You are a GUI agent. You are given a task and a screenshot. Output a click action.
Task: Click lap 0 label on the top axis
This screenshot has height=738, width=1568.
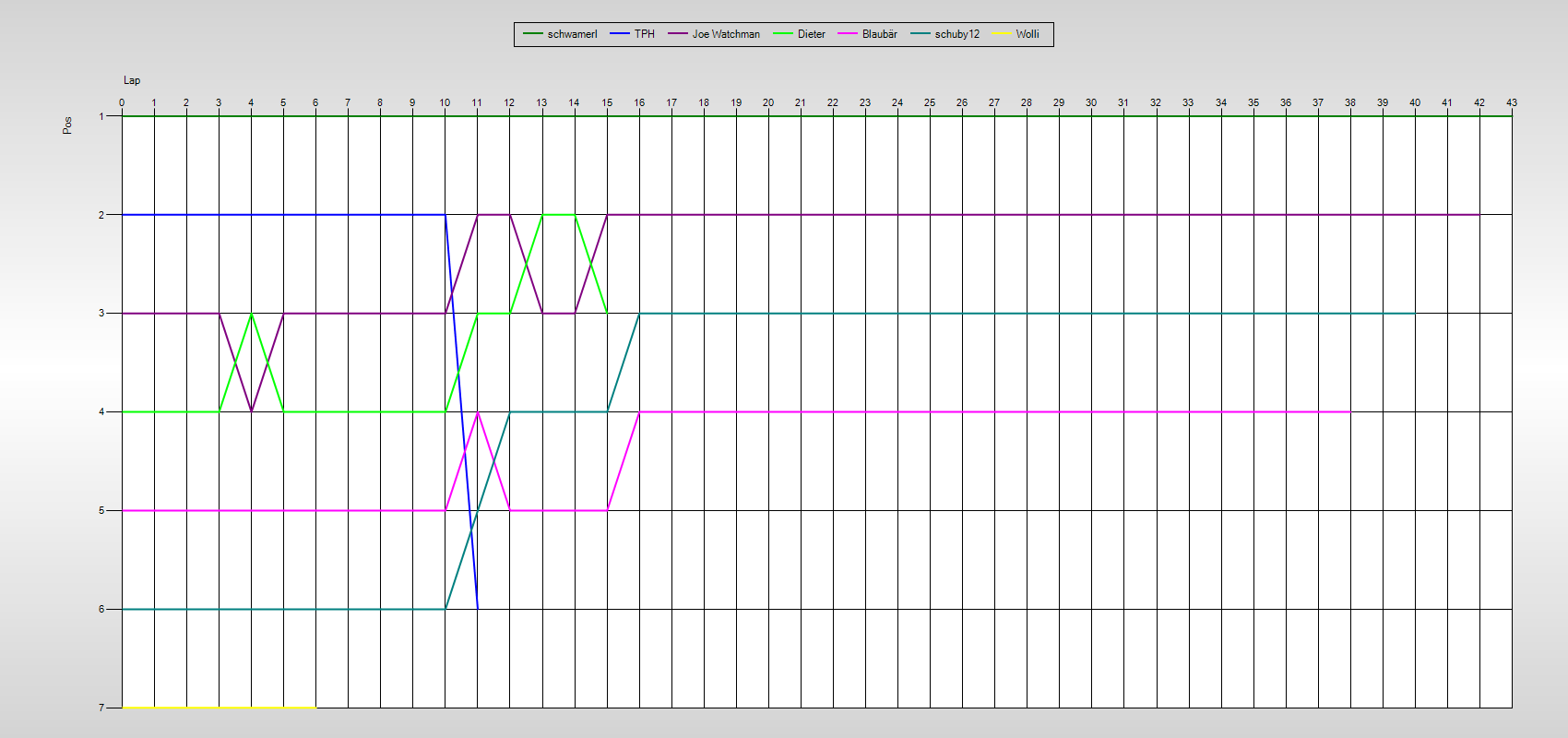click(x=122, y=102)
